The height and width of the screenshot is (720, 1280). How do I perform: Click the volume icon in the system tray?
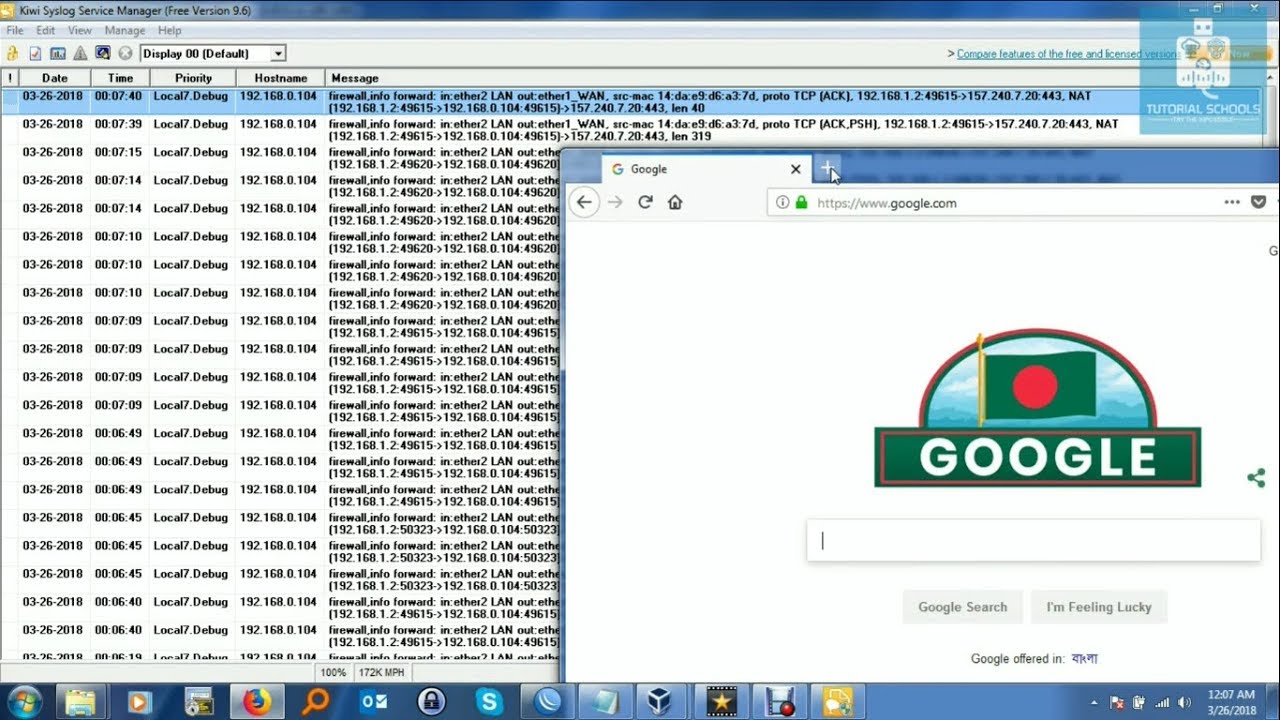pos(1185,702)
